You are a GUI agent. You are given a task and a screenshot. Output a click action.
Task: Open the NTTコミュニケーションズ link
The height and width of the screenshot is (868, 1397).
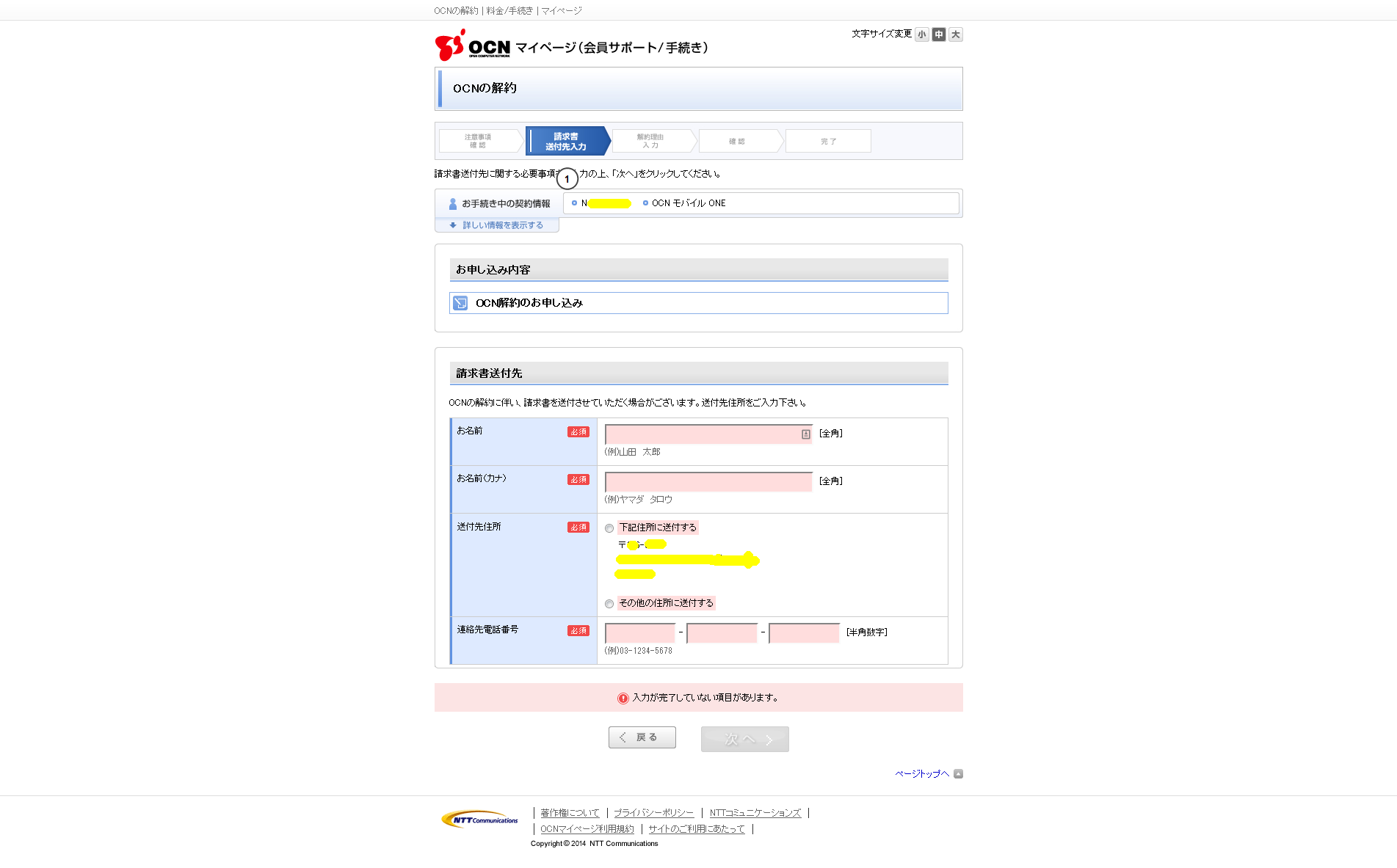[x=755, y=813]
